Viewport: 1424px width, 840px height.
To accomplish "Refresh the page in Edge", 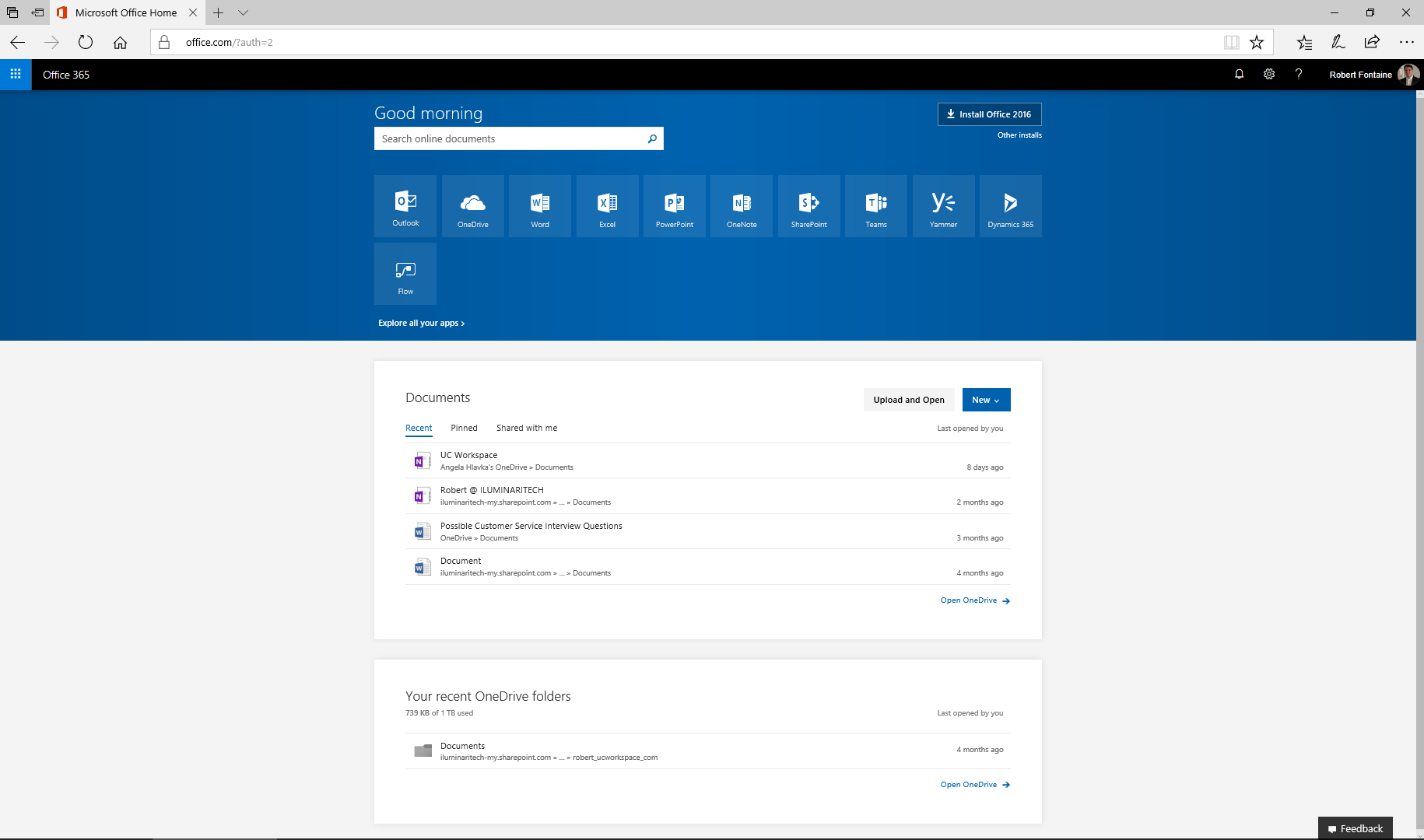I will pyautogui.click(x=86, y=42).
